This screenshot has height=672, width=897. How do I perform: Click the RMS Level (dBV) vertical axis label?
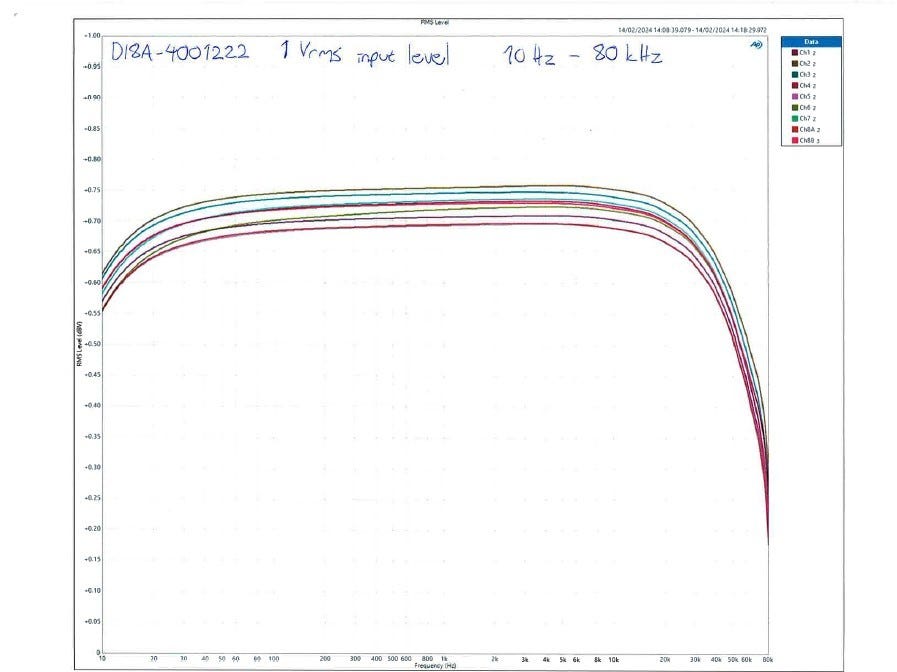coord(80,344)
